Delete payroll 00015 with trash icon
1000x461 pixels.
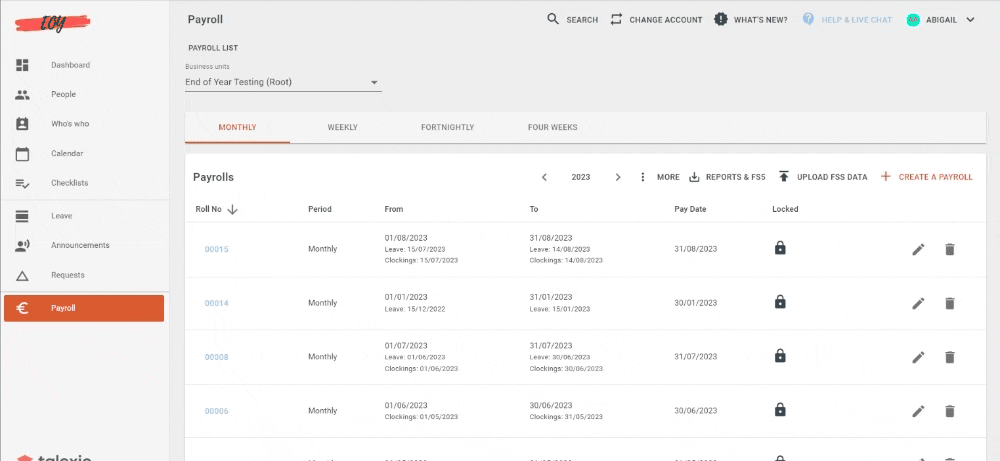[950, 249]
